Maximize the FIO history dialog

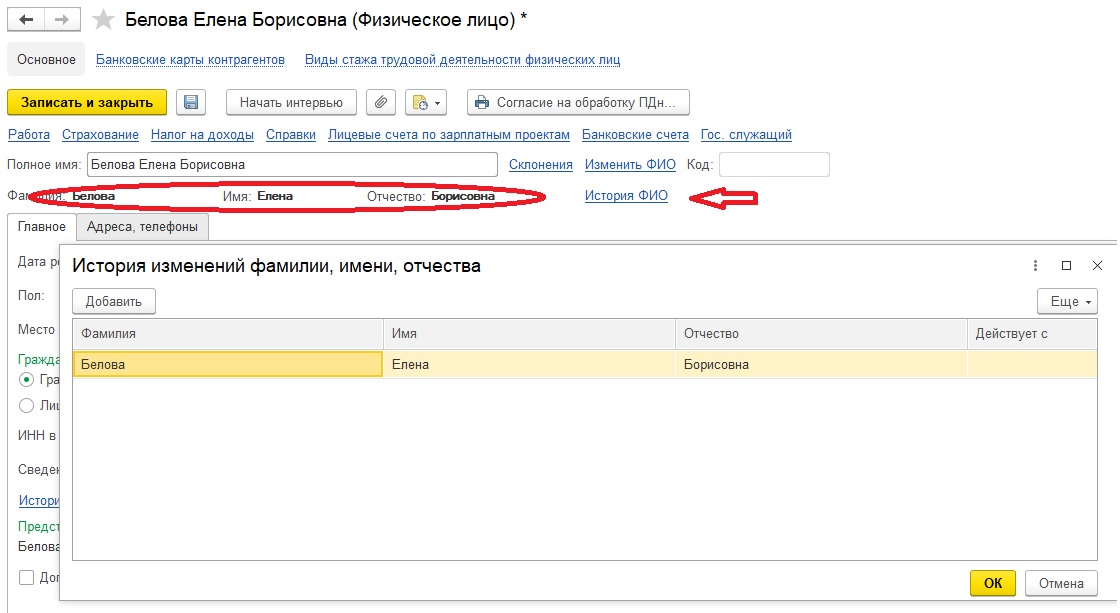point(1066,266)
